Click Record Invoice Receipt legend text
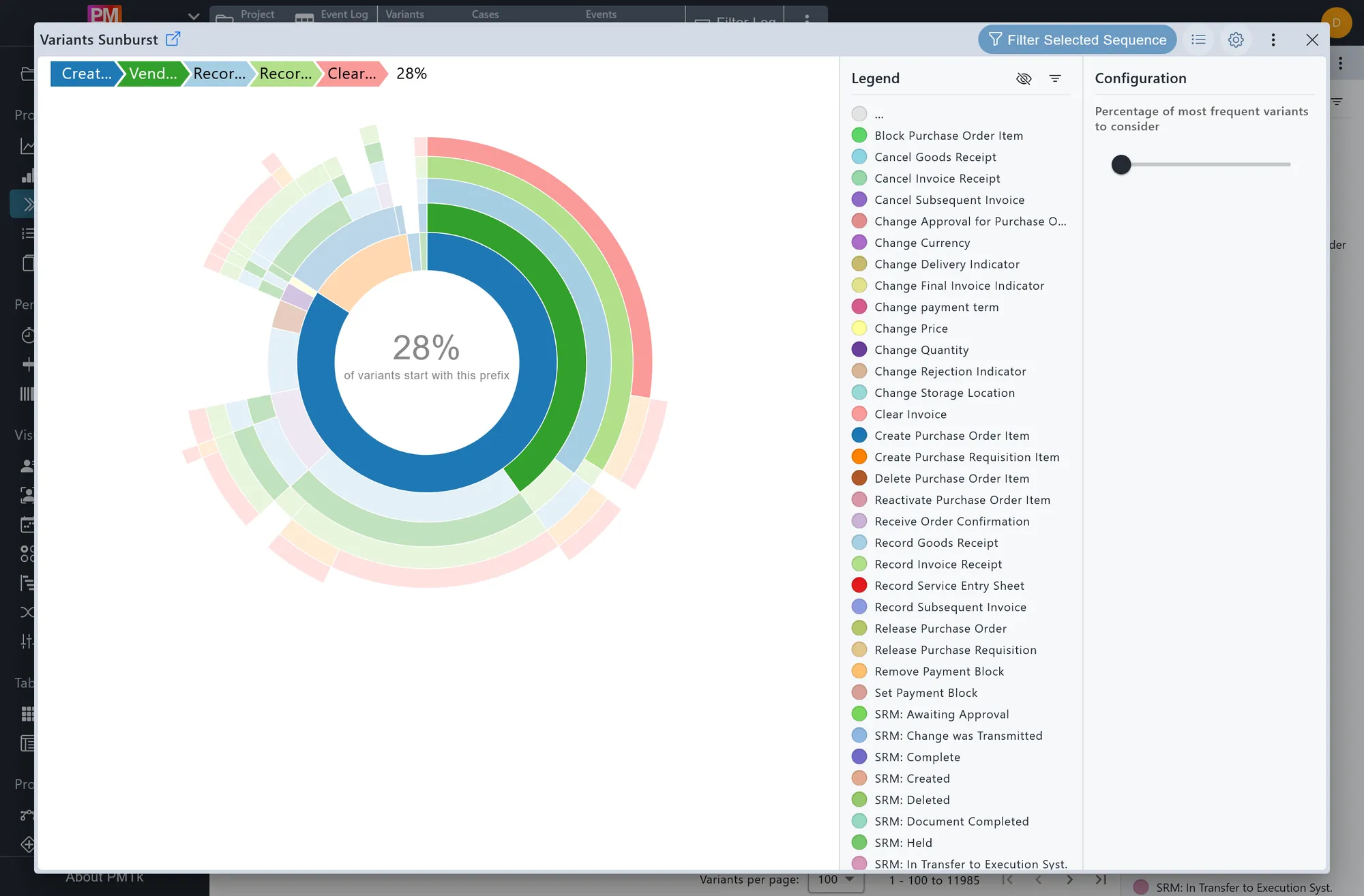1364x896 pixels. pyautogui.click(x=938, y=564)
